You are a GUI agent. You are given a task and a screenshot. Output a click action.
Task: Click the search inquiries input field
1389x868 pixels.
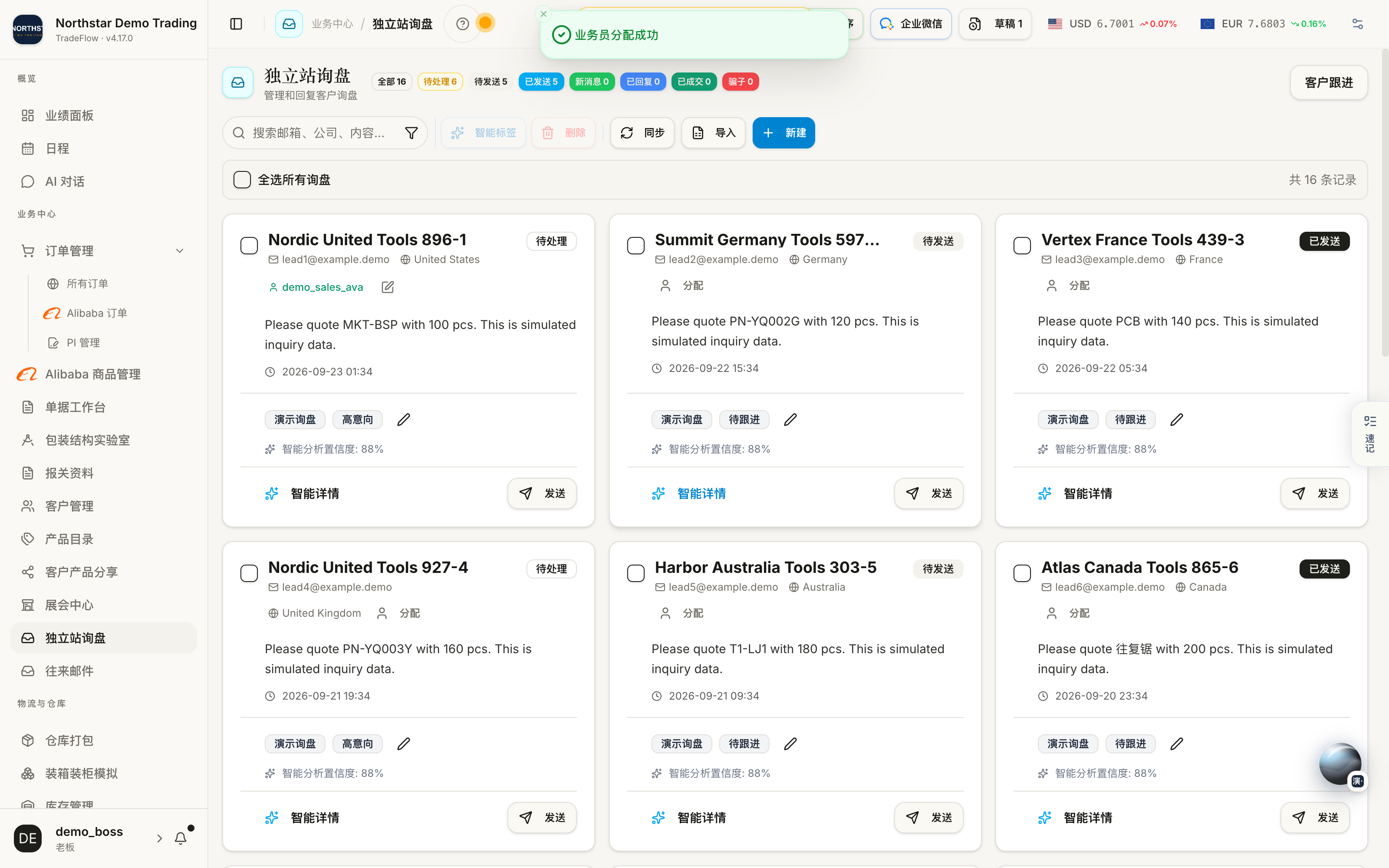coord(325,133)
